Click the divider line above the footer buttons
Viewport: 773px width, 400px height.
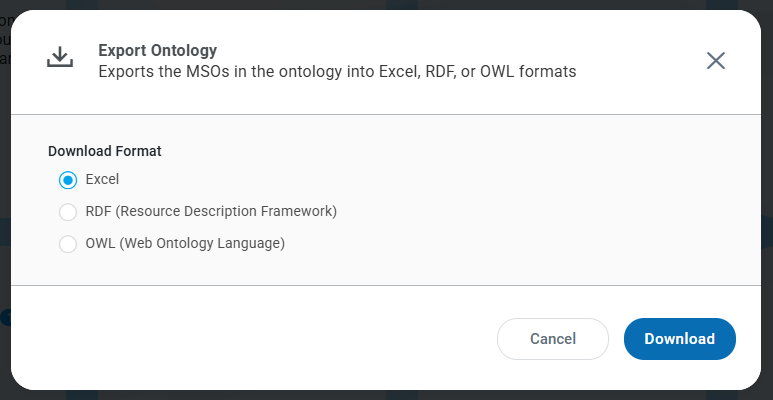pyautogui.click(x=386, y=285)
